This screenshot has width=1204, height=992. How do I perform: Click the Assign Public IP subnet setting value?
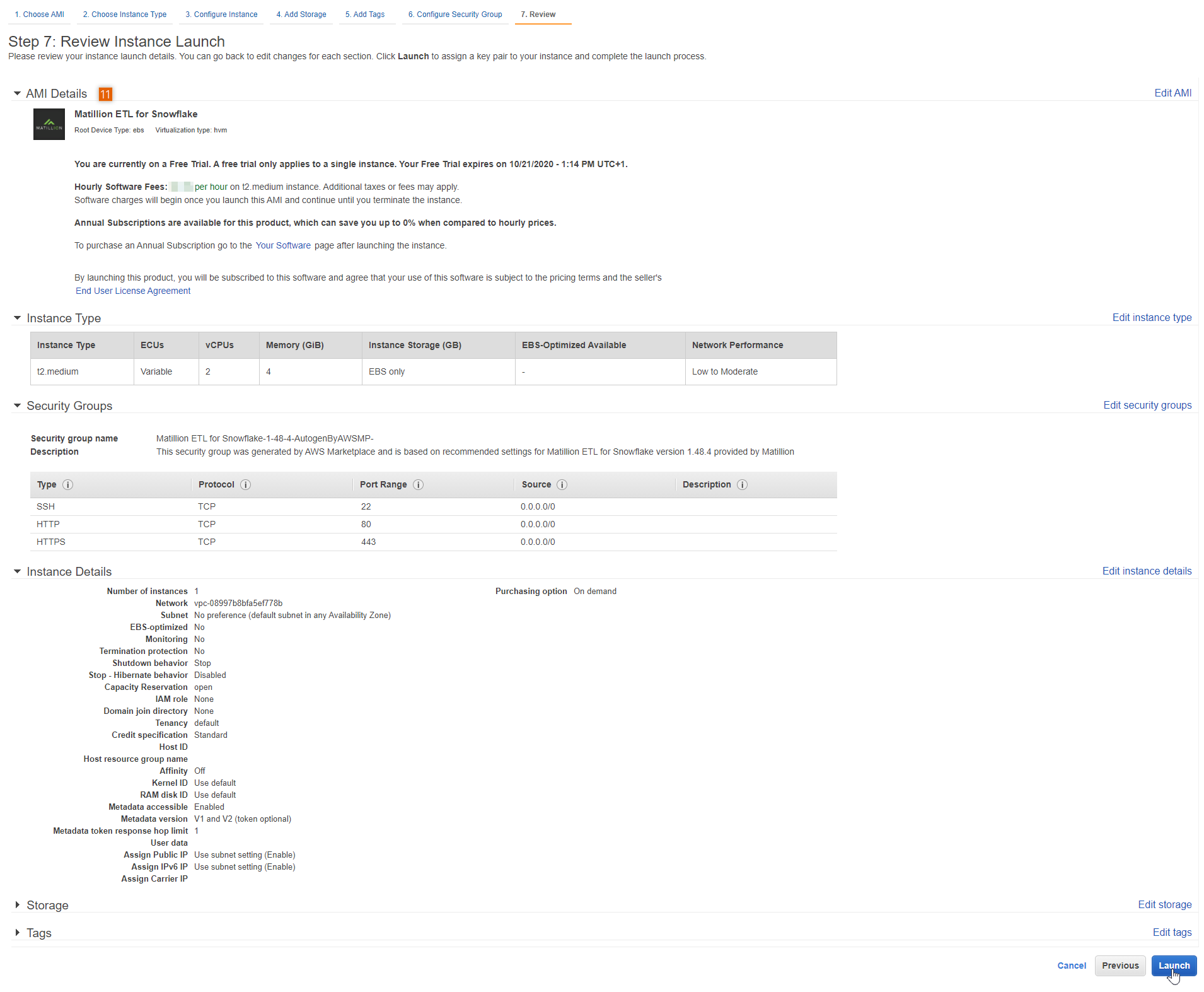pyautogui.click(x=245, y=855)
